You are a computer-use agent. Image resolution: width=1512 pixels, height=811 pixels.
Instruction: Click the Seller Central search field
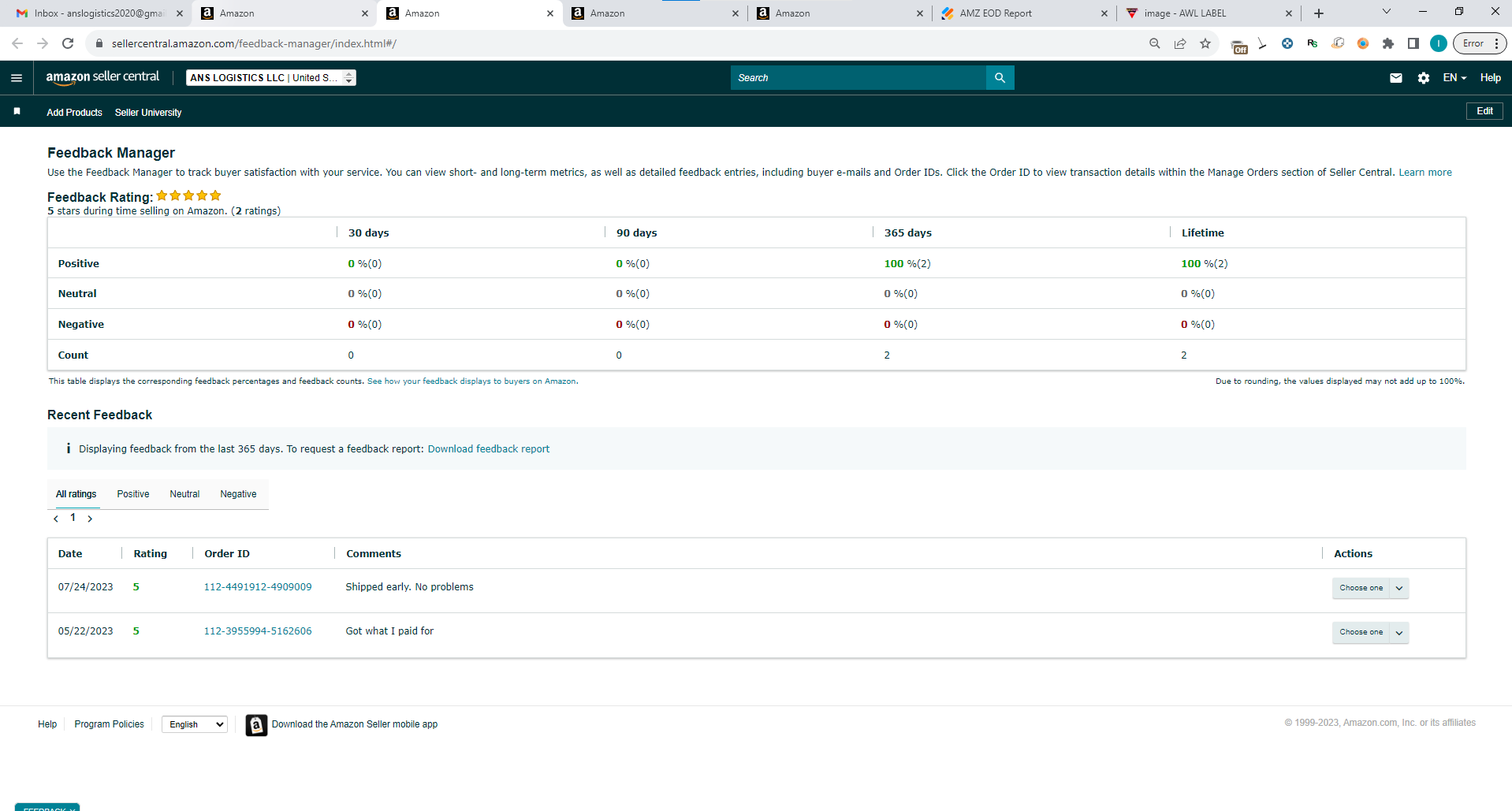pyautogui.click(x=858, y=77)
